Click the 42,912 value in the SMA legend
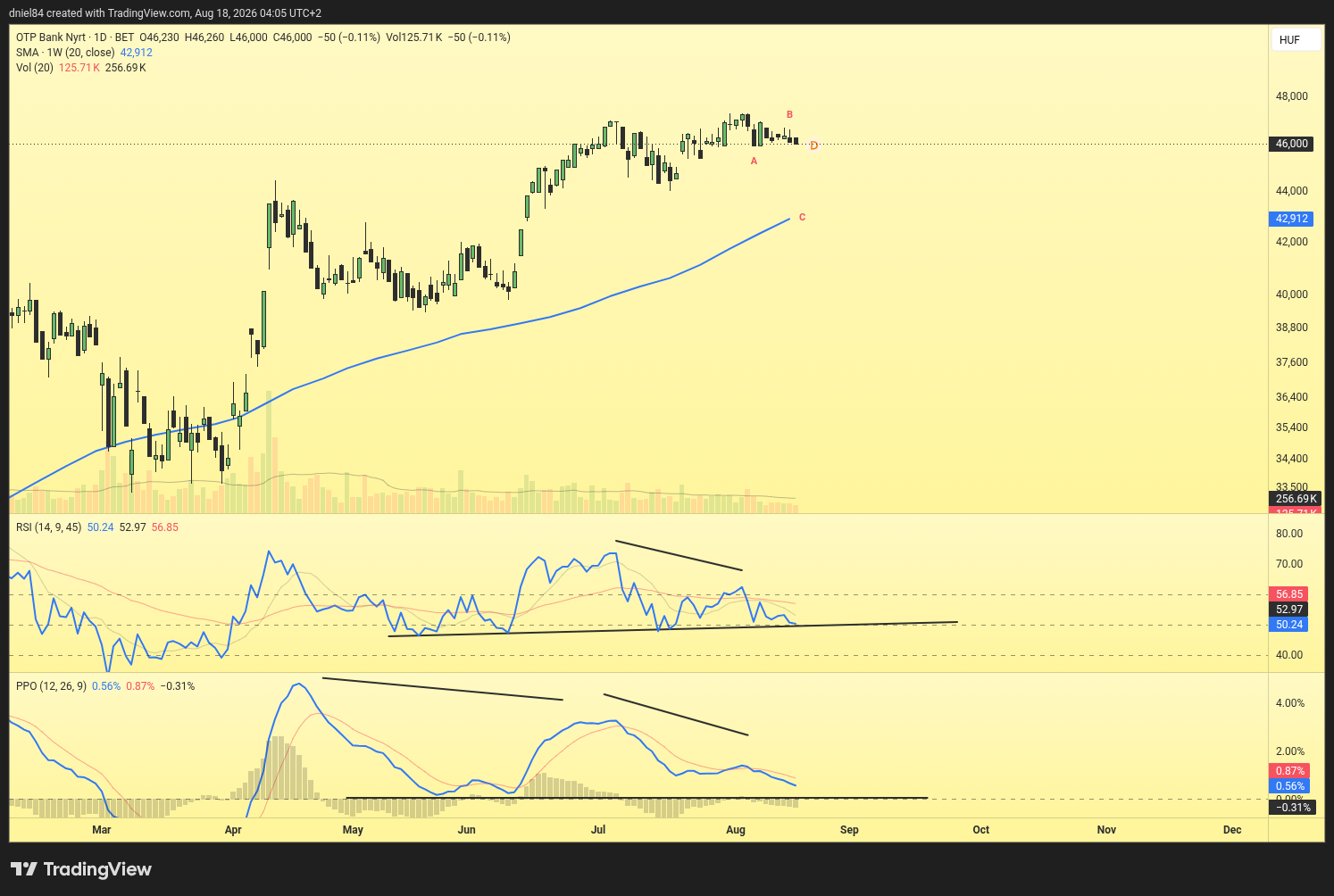Viewport: 1334px width, 896px height. pos(137,53)
